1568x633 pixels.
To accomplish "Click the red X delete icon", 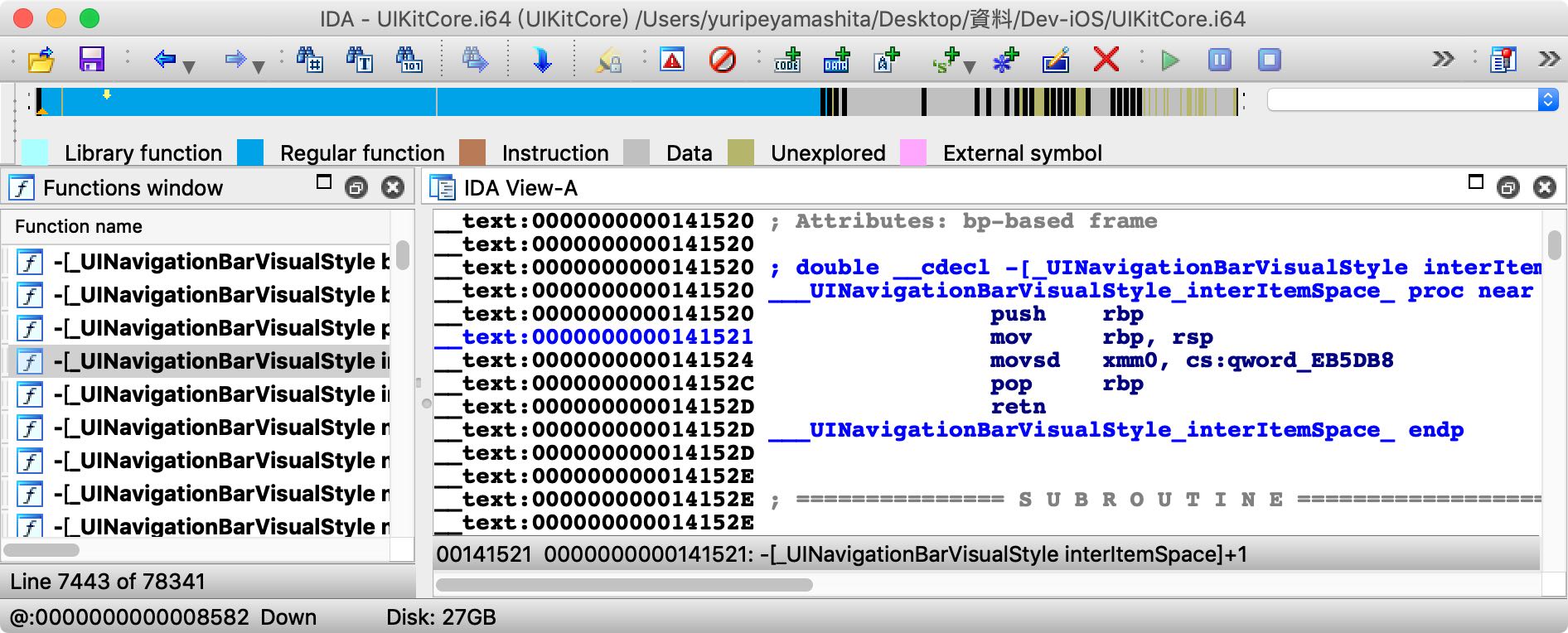I will pyautogui.click(x=1106, y=60).
